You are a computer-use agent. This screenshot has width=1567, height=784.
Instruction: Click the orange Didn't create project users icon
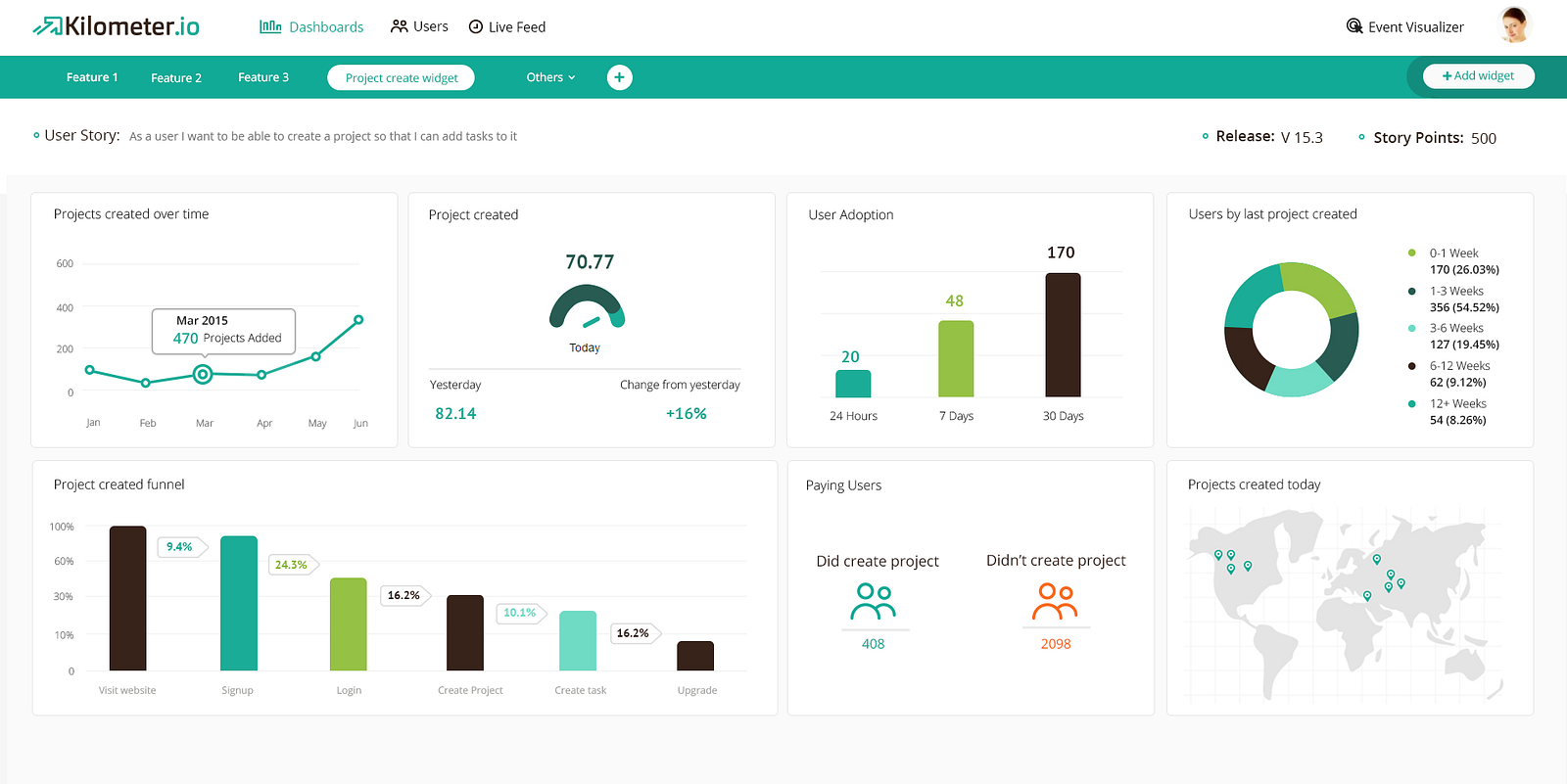tap(1055, 601)
